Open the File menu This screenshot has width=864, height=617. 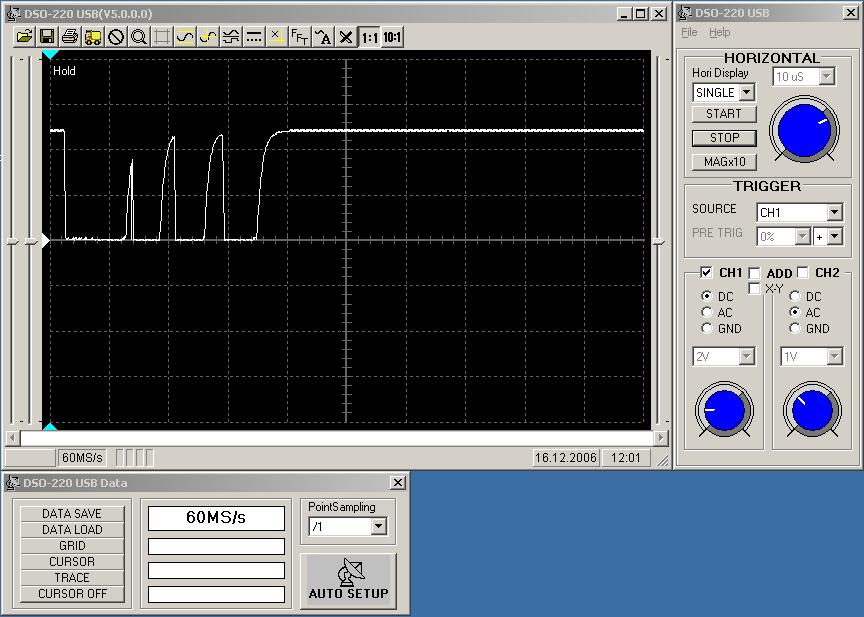pyautogui.click(x=689, y=33)
